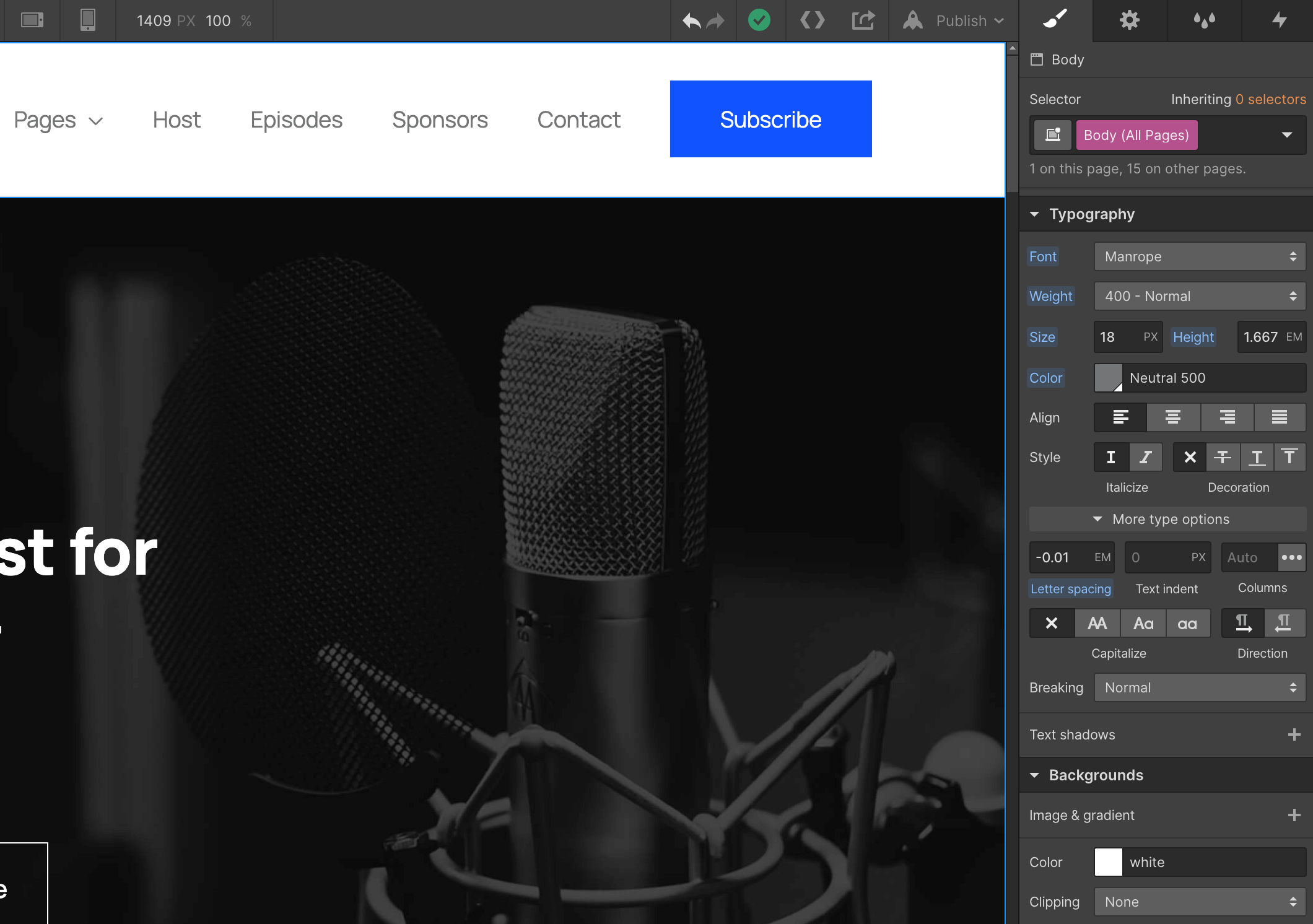
Task: Set text alignment to center
Action: 1173,417
